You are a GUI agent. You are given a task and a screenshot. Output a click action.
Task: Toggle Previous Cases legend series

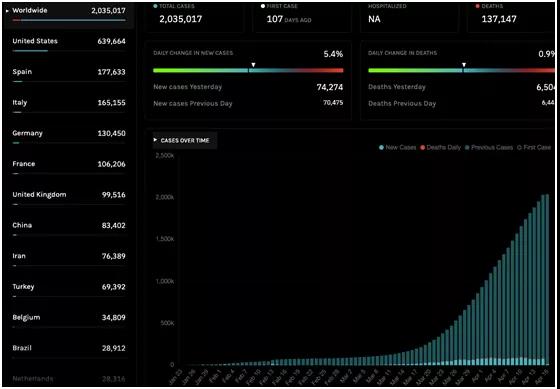click(489, 147)
